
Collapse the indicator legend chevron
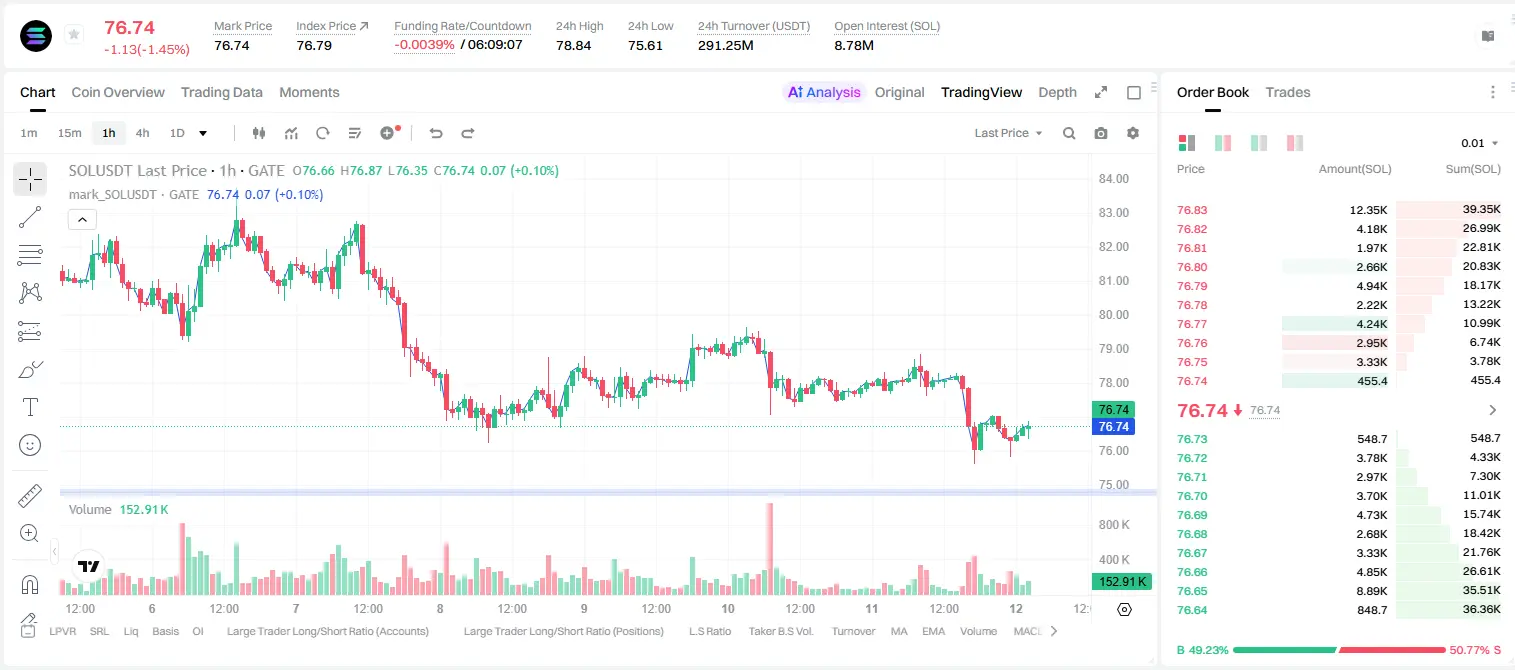[82, 219]
